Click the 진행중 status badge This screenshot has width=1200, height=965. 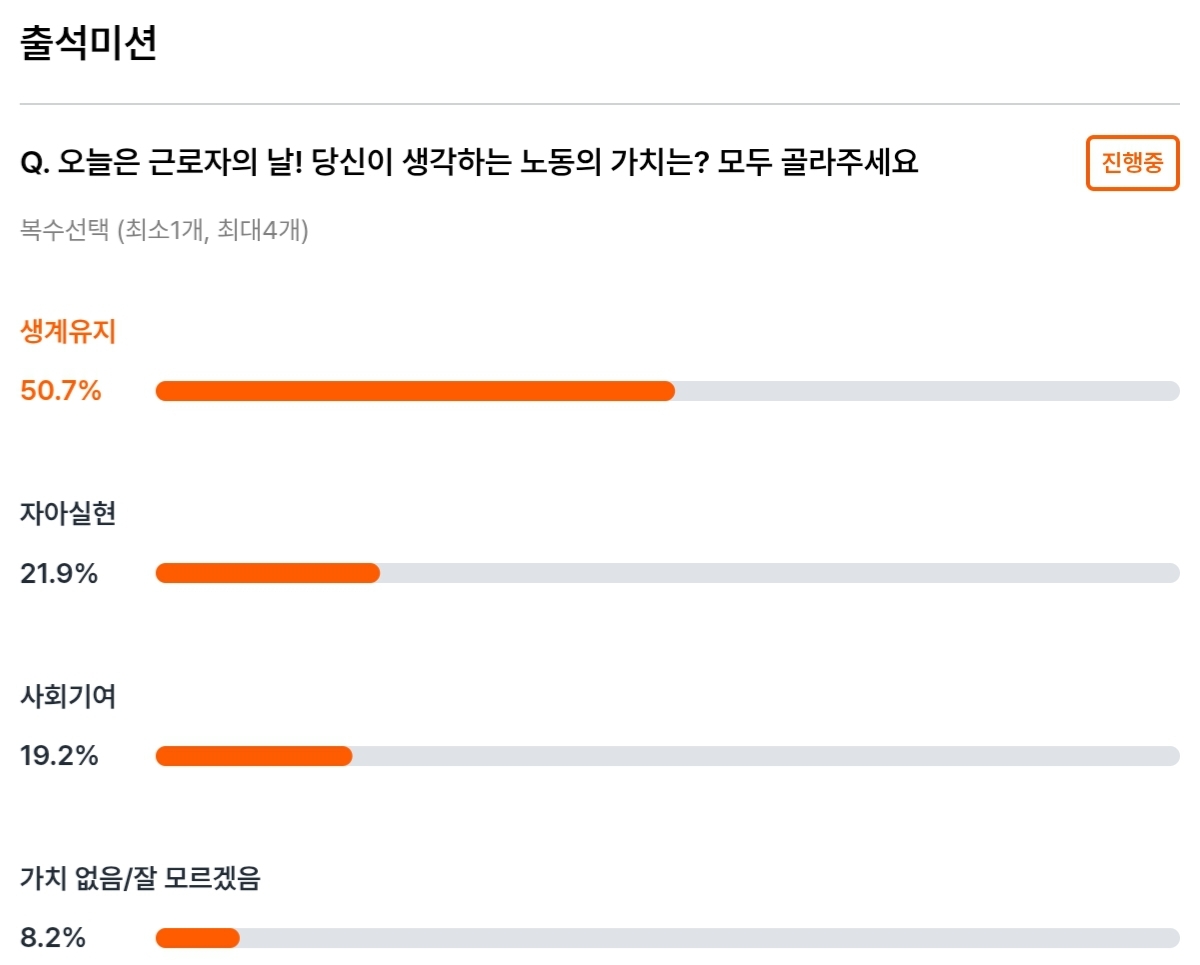[x=1133, y=163]
